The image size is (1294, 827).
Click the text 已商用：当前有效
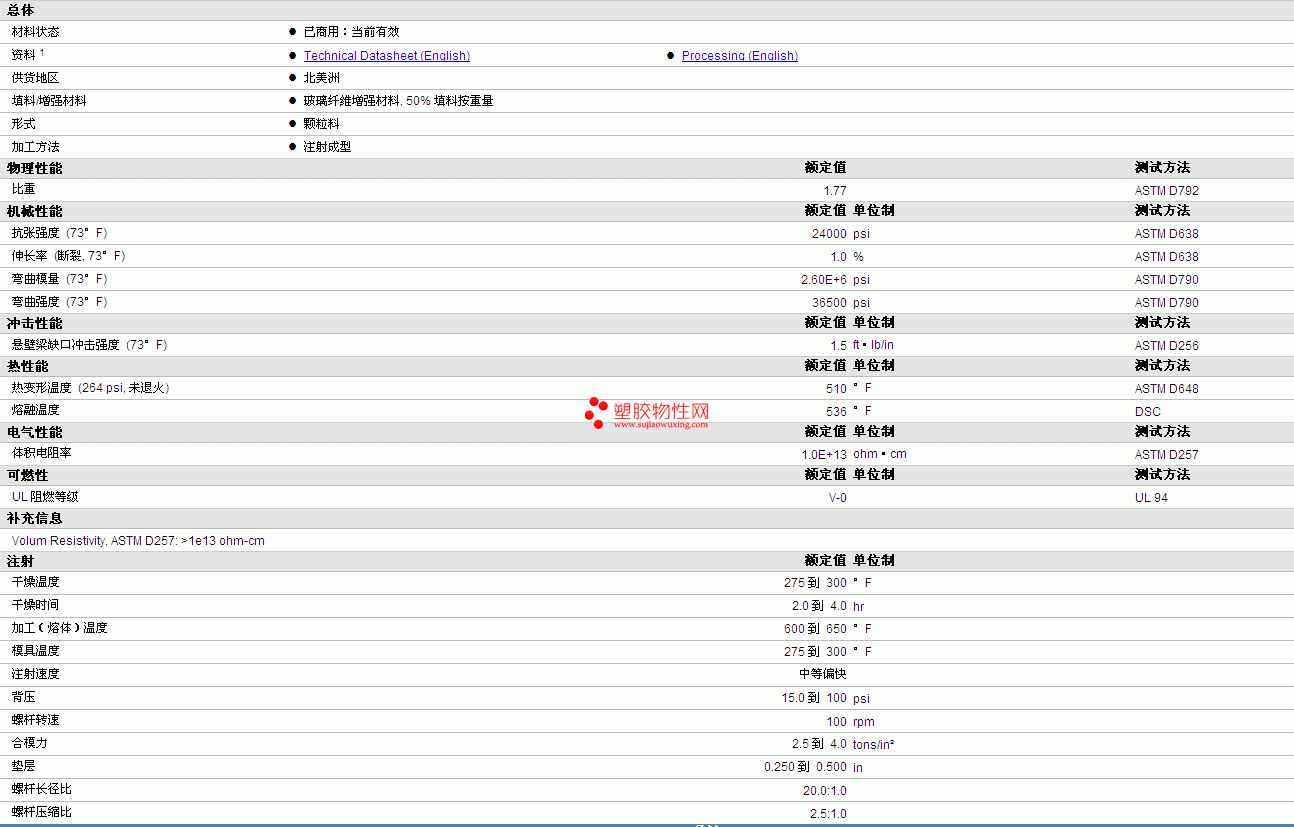[x=351, y=32]
